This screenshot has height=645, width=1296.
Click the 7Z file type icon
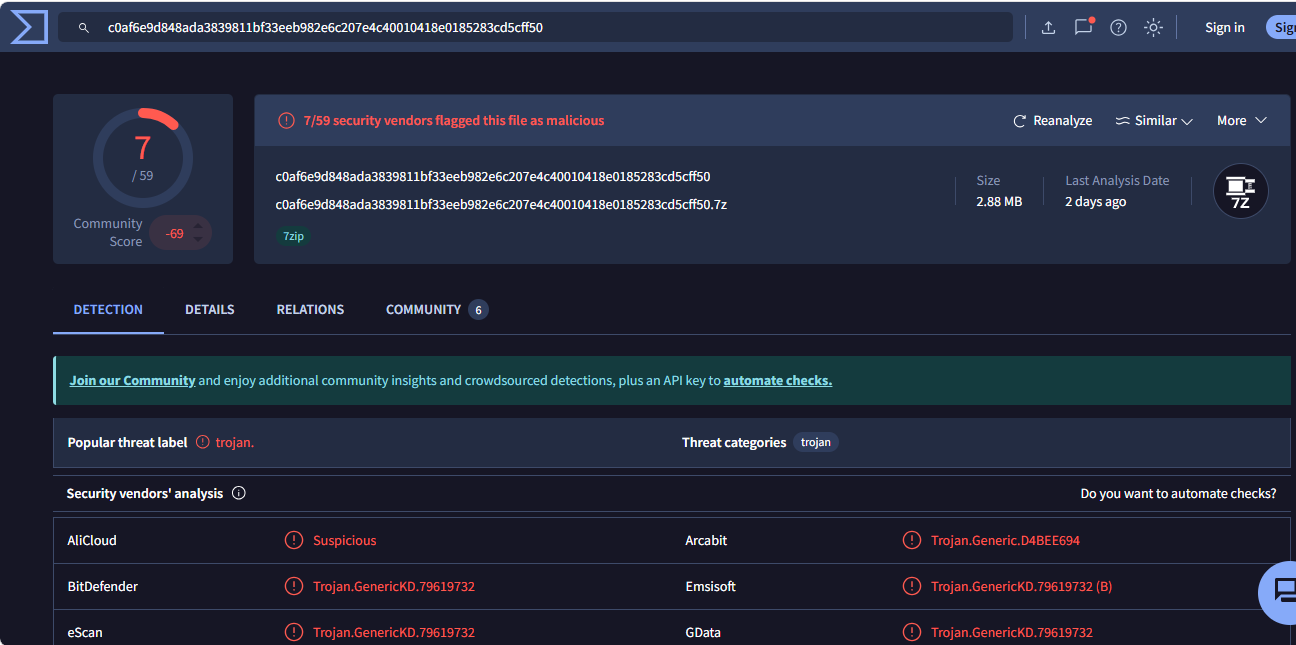(x=1240, y=191)
